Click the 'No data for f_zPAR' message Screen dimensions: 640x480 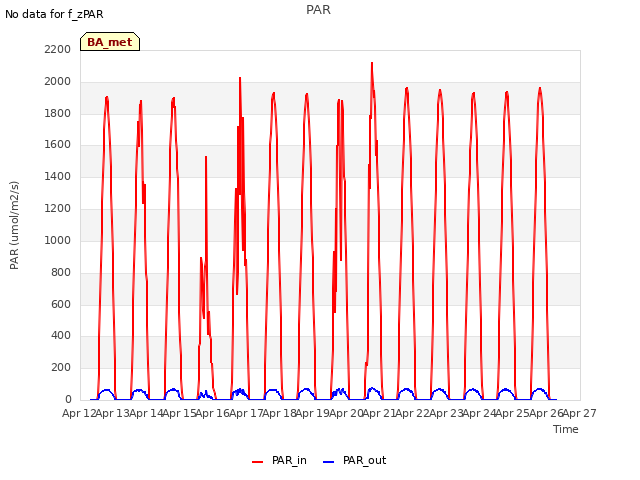54,14
